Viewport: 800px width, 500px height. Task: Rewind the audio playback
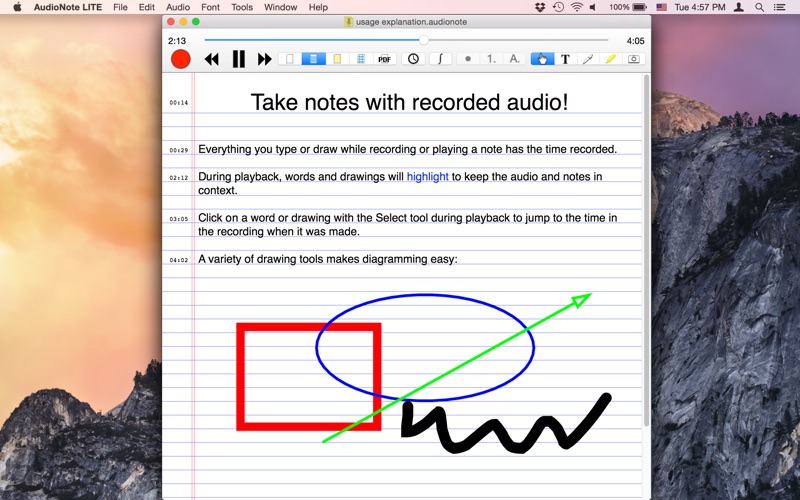click(x=212, y=59)
